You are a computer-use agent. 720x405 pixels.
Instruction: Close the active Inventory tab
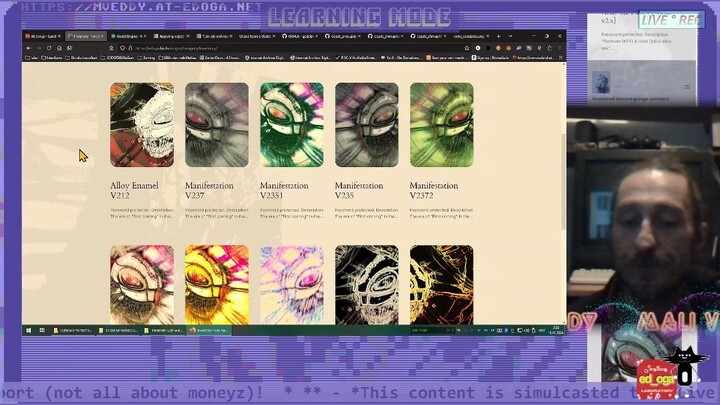coord(102,36)
